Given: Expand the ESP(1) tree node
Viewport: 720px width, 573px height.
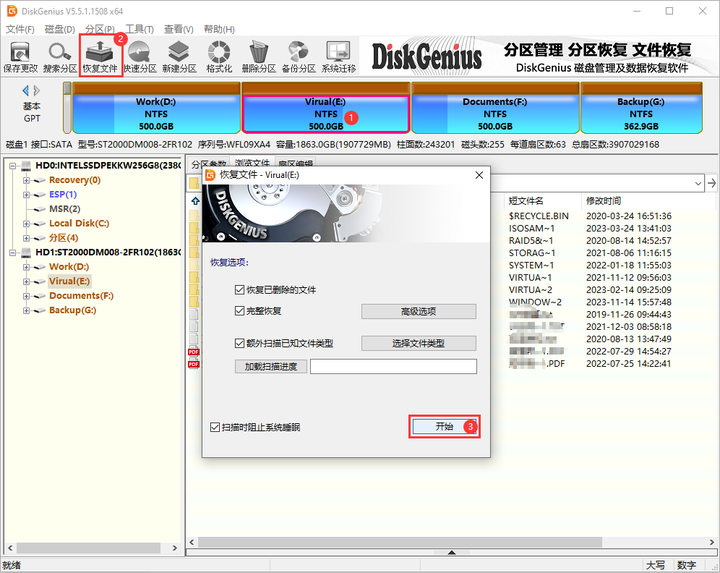Looking at the screenshot, I should coord(27,195).
